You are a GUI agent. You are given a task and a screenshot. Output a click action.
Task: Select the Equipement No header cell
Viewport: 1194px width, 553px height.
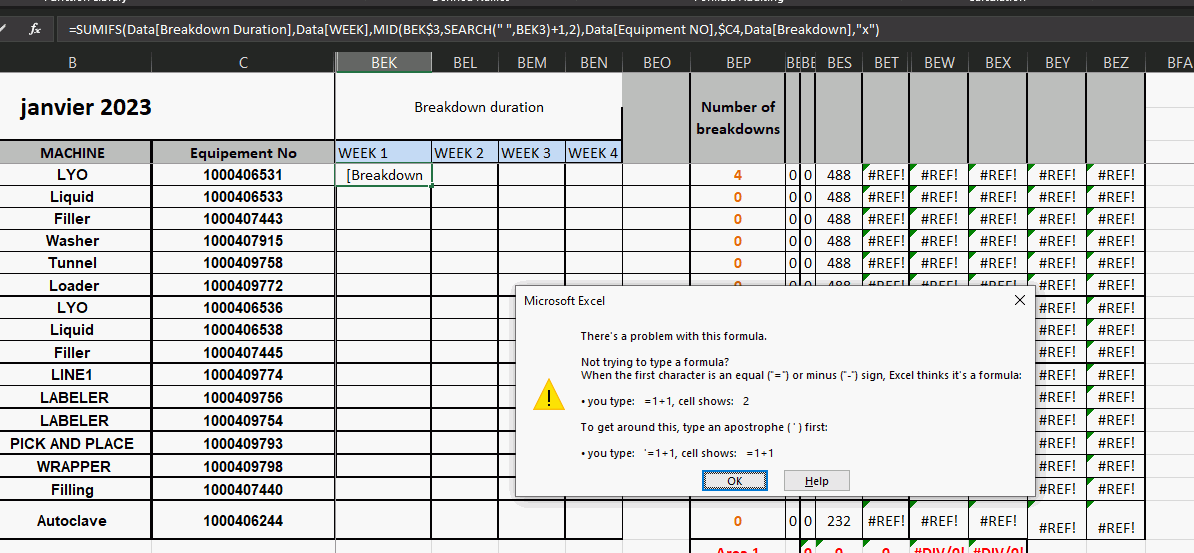243,153
